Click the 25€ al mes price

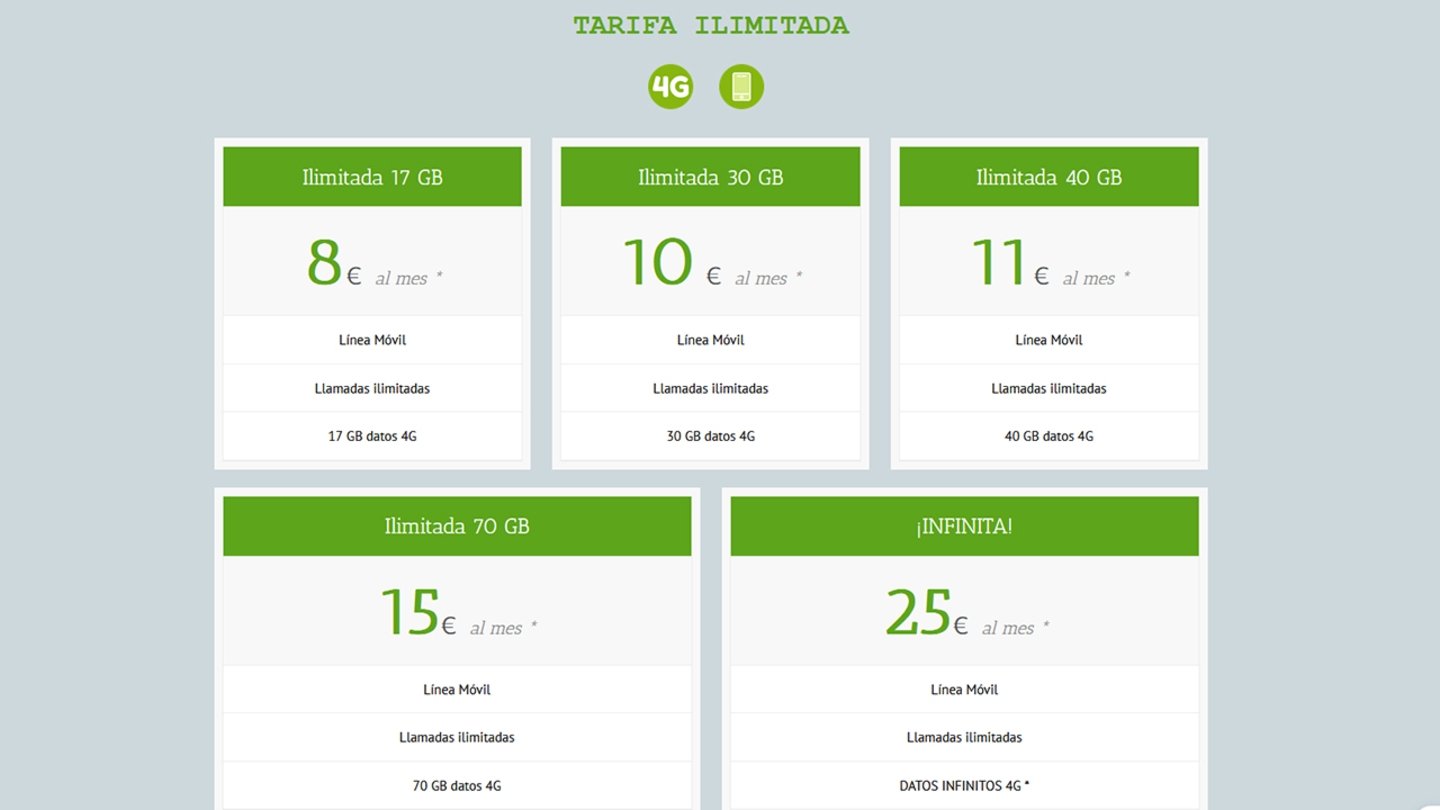tap(967, 612)
